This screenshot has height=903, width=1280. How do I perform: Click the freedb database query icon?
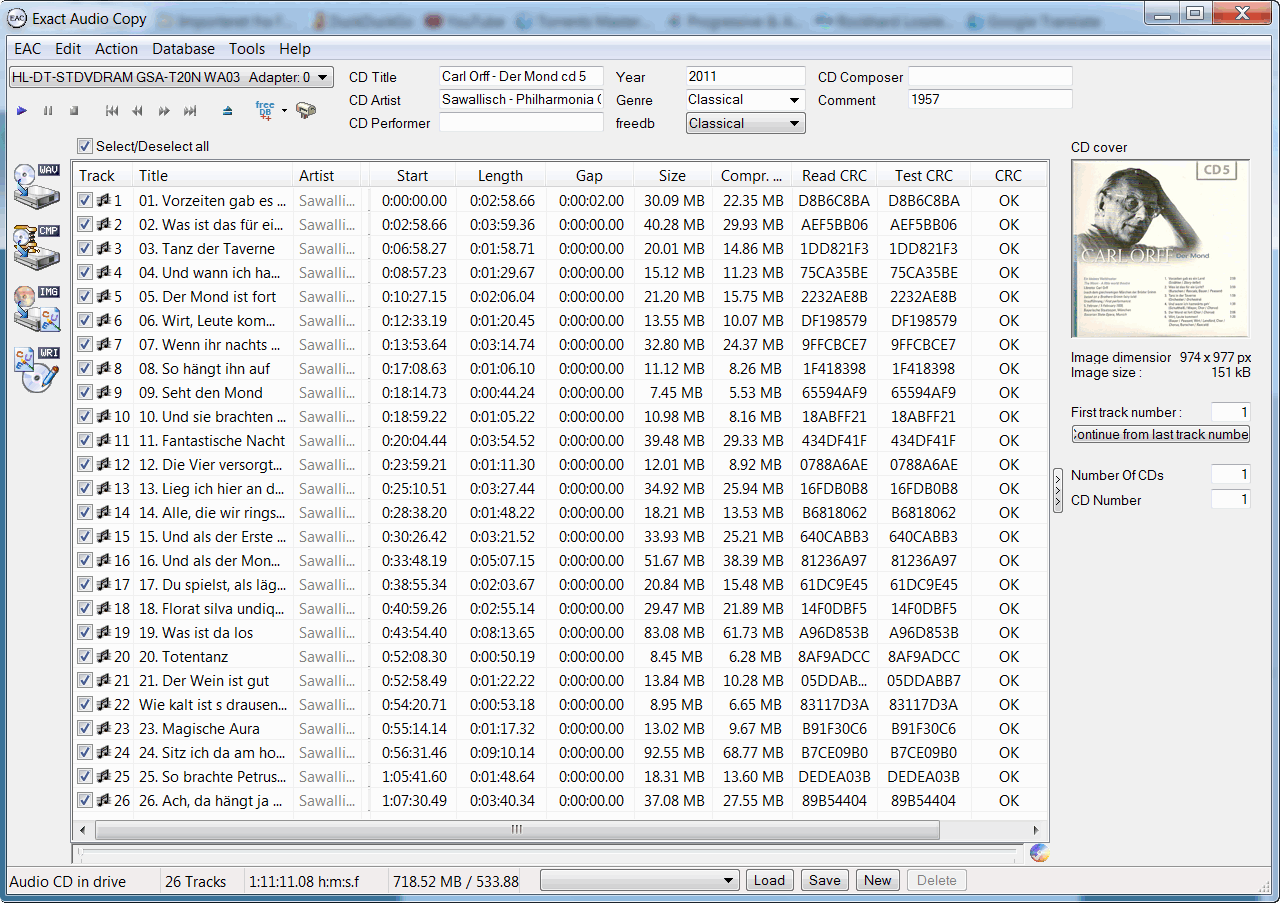[x=265, y=111]
